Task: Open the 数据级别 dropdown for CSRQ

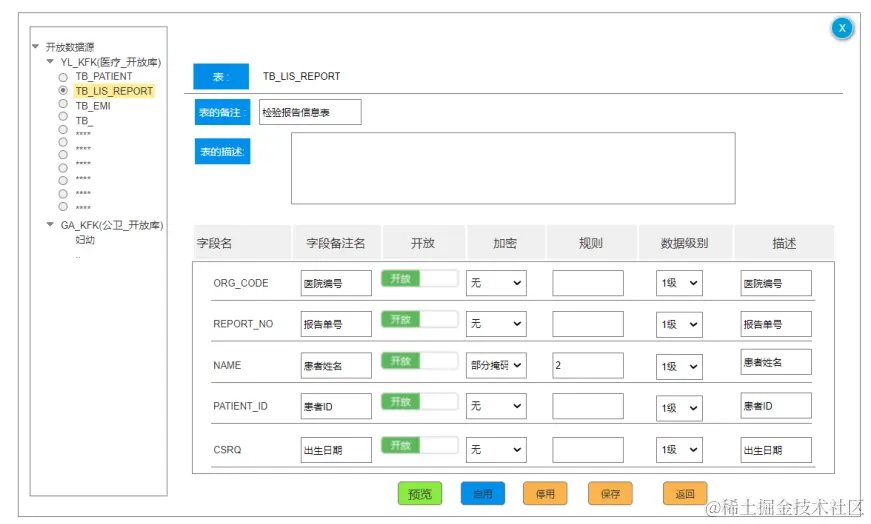Action: [x=679, y=450]
